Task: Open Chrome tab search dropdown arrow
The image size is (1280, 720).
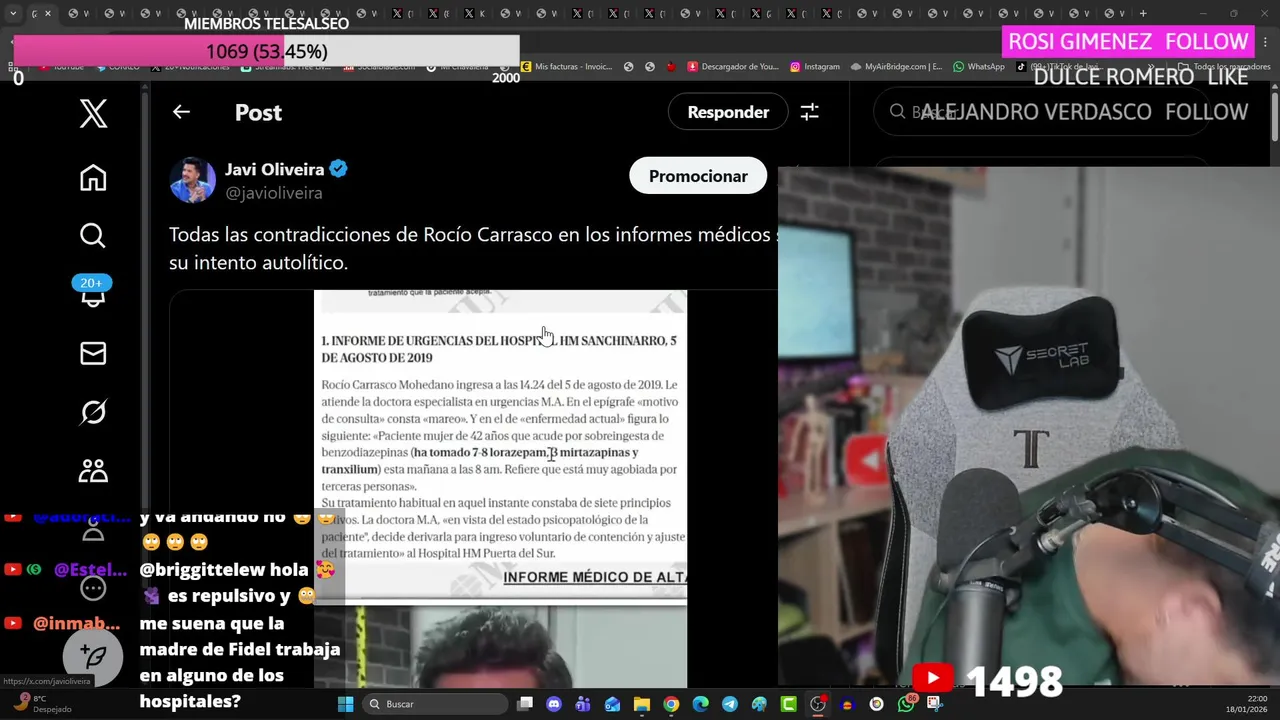Action: tap(13, 14)
